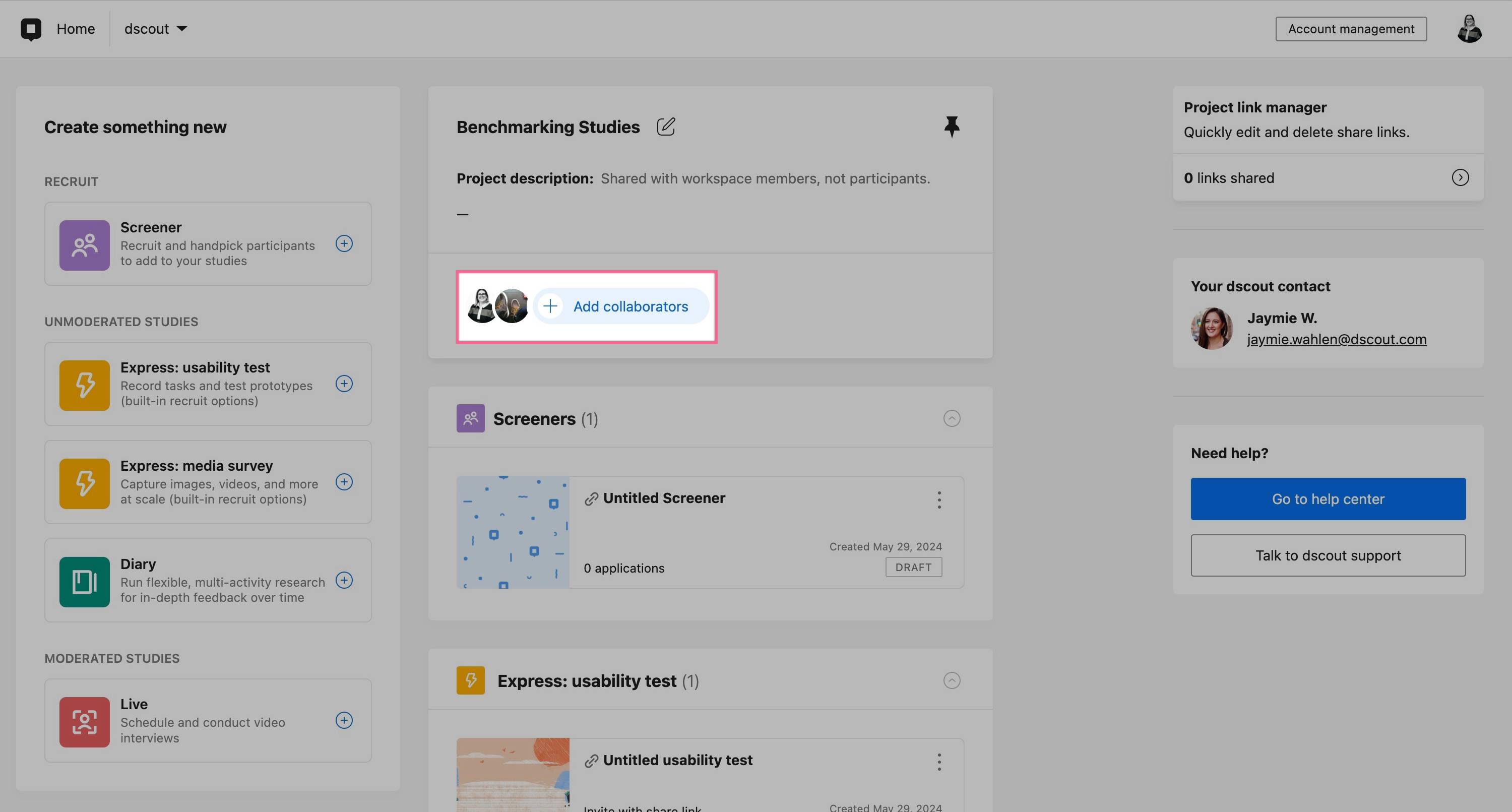Create Express: usability test via plus icon
This screenshot has height=812, width=1512.
(344, 384)
